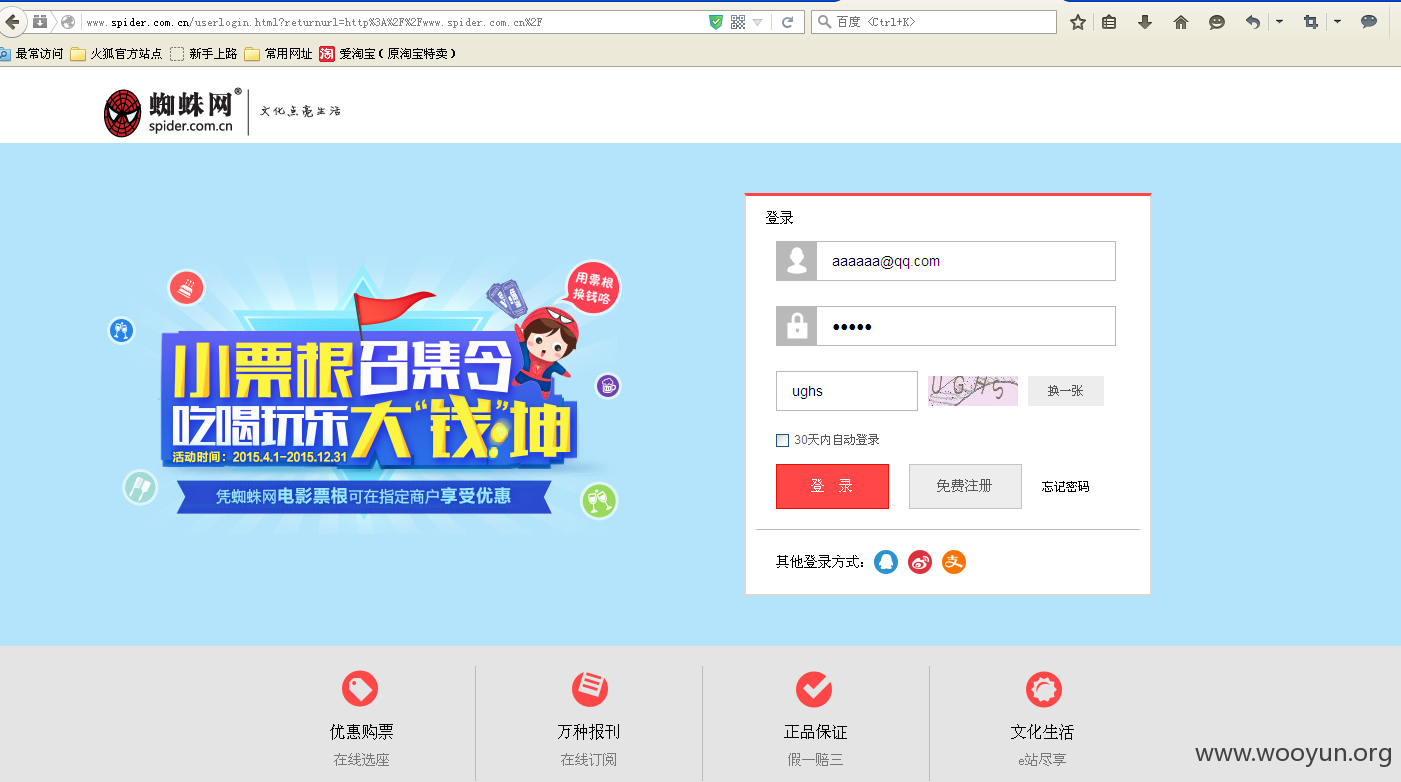Open 爱淘宝 bookmark
Screen dimensions: 1401x782
[x=388, y=54]
